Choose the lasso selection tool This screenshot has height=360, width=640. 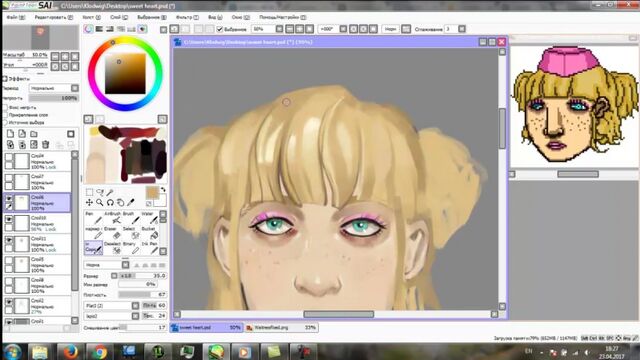[x=100, y=192]
